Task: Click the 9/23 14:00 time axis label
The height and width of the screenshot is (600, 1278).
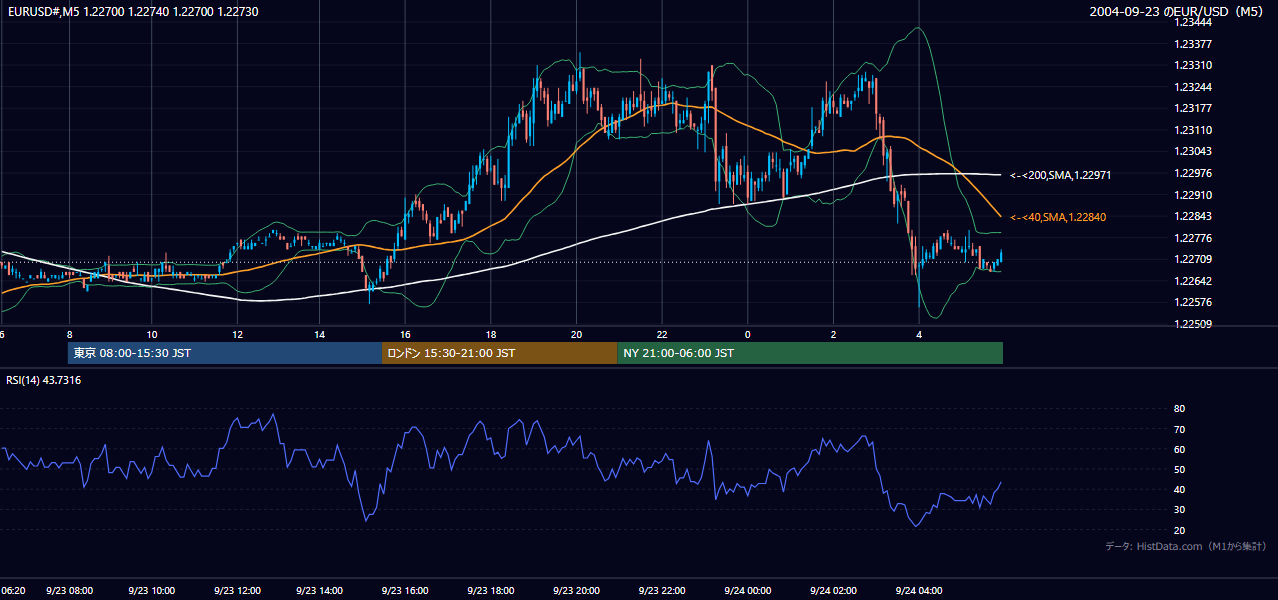Action: 322,591
